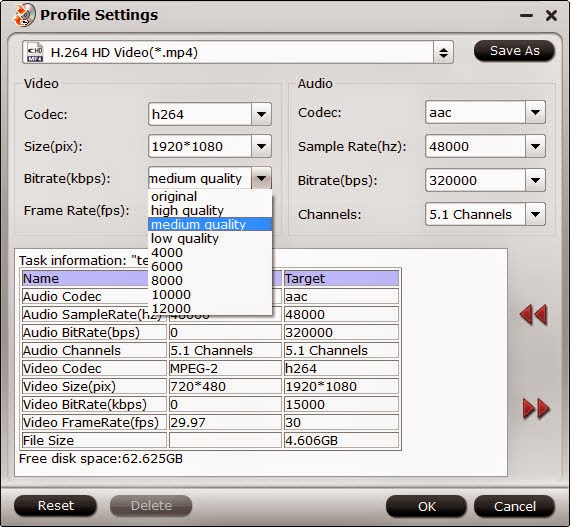The height and width of the screenshot is (527, 570).
Task: Collapse the video Bitrate dropdown arrow
Action: 261,178
